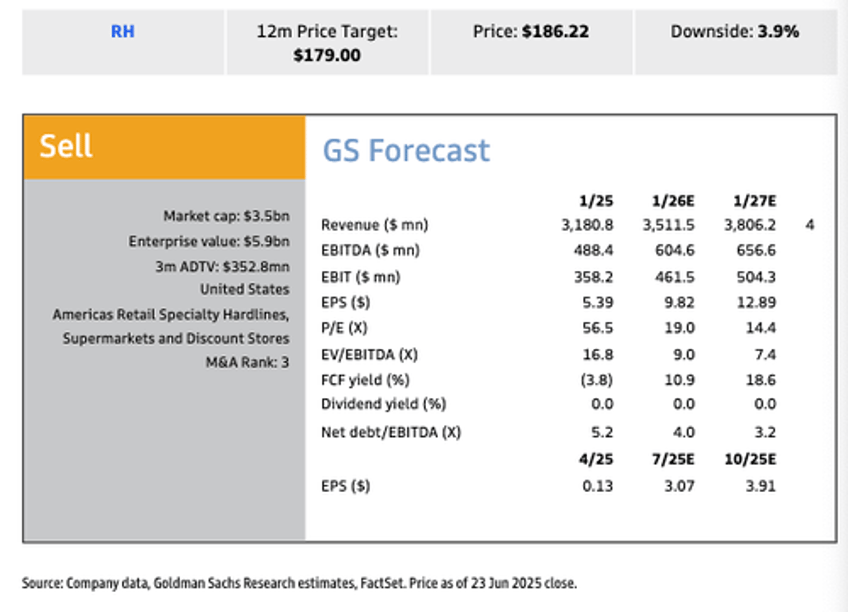Image resolution: width=848 pixels, height=612 pixels.
Task: Select EV/EBITDA value 16.8
Action: 598,355
